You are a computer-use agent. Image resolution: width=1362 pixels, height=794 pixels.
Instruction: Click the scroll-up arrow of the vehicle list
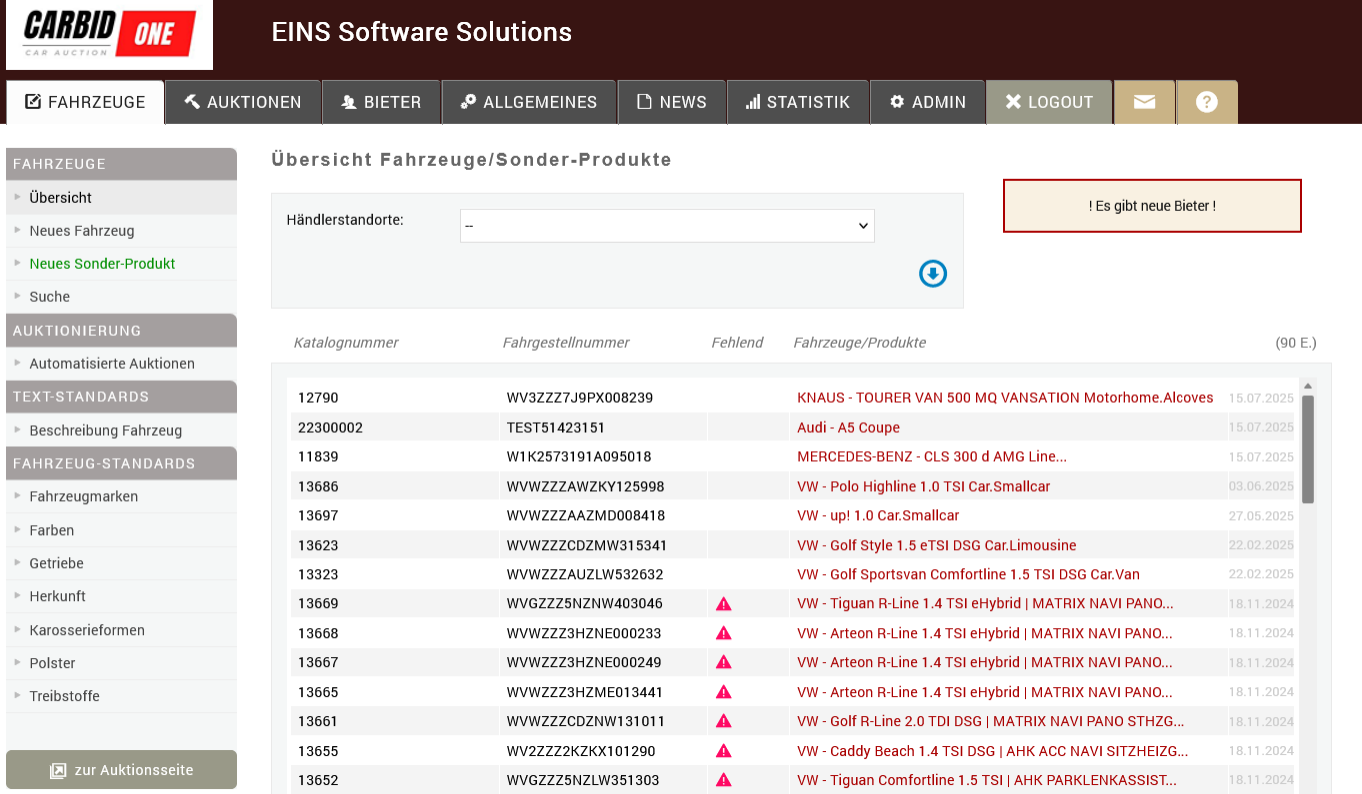pos(1307,387)
